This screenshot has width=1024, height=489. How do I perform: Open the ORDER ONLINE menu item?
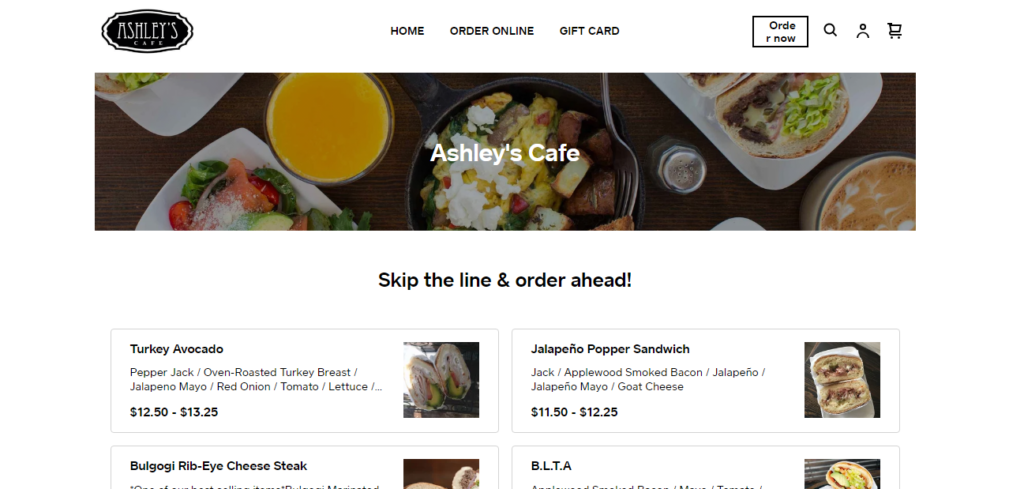coord(492,31)
